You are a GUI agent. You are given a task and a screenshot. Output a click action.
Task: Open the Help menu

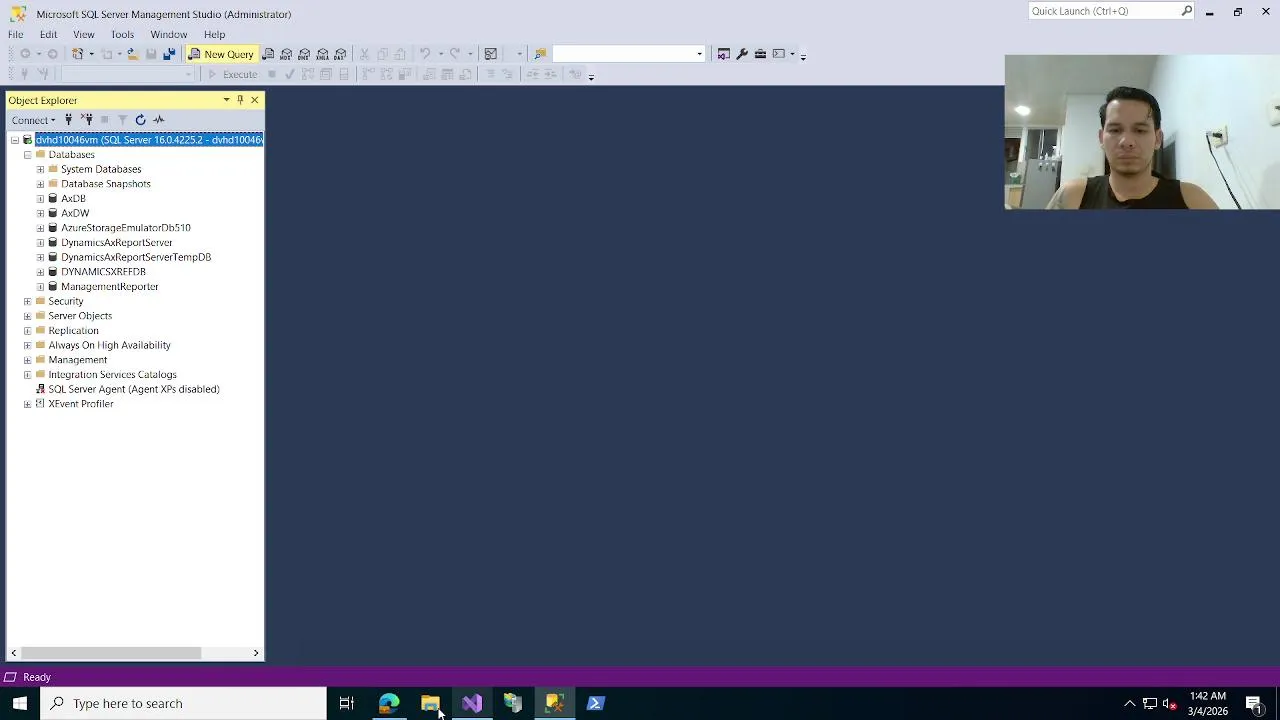click(214, 34)
